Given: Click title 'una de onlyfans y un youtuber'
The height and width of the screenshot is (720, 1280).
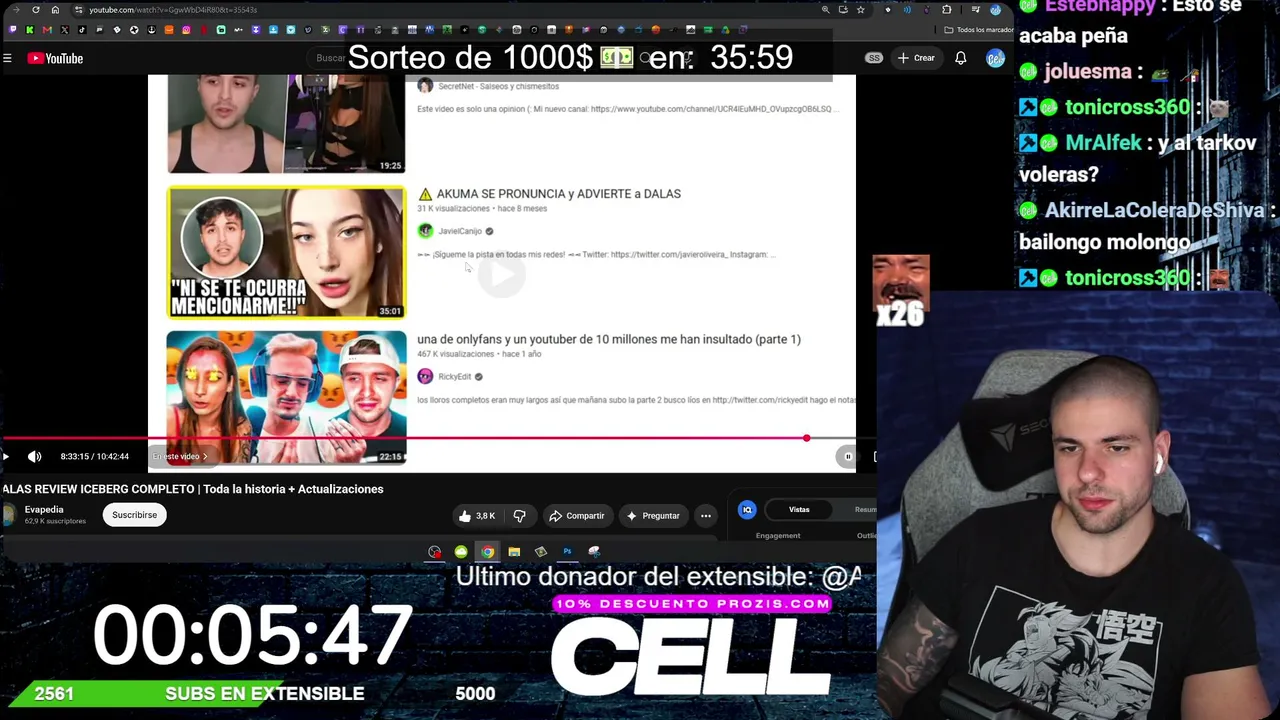Looking at the screenshot, I should (x=609, y=340).
